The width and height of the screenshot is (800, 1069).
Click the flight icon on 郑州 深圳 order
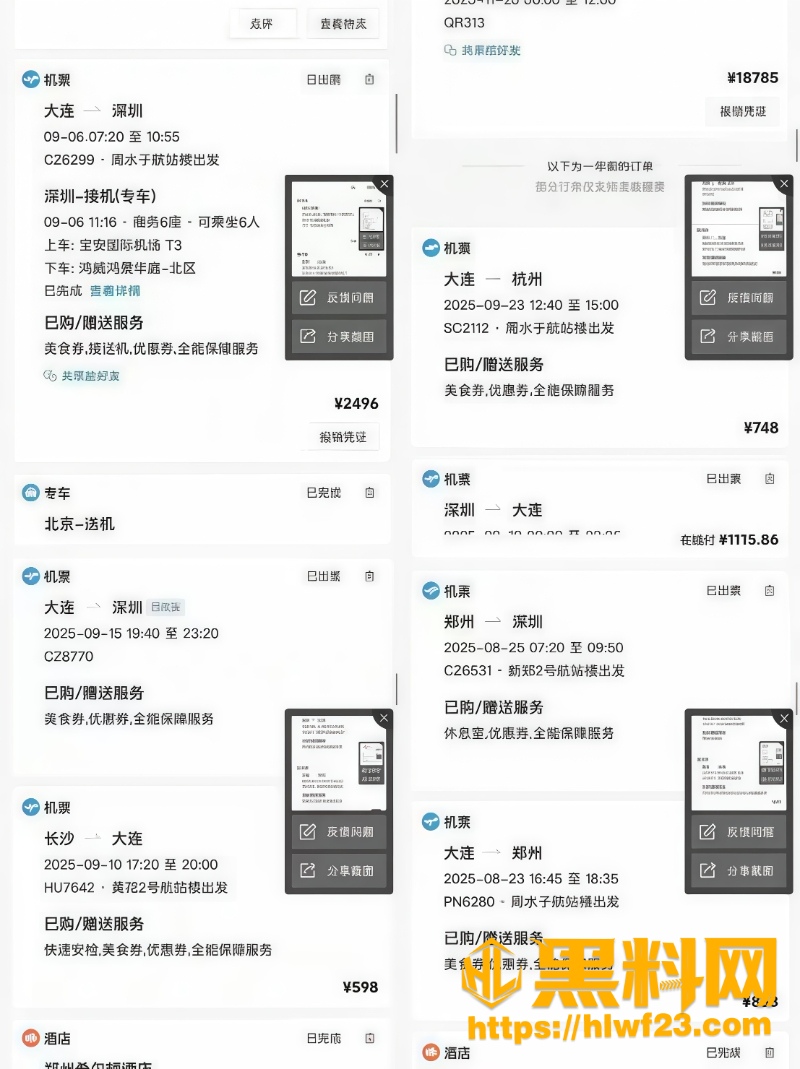point(430,590)
